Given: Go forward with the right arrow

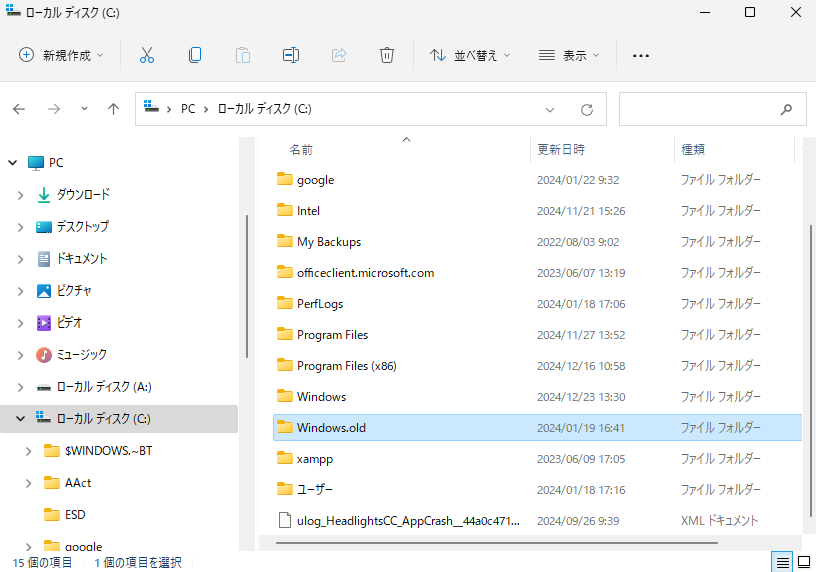Looking at the screenshot, I should coord(54,109).
